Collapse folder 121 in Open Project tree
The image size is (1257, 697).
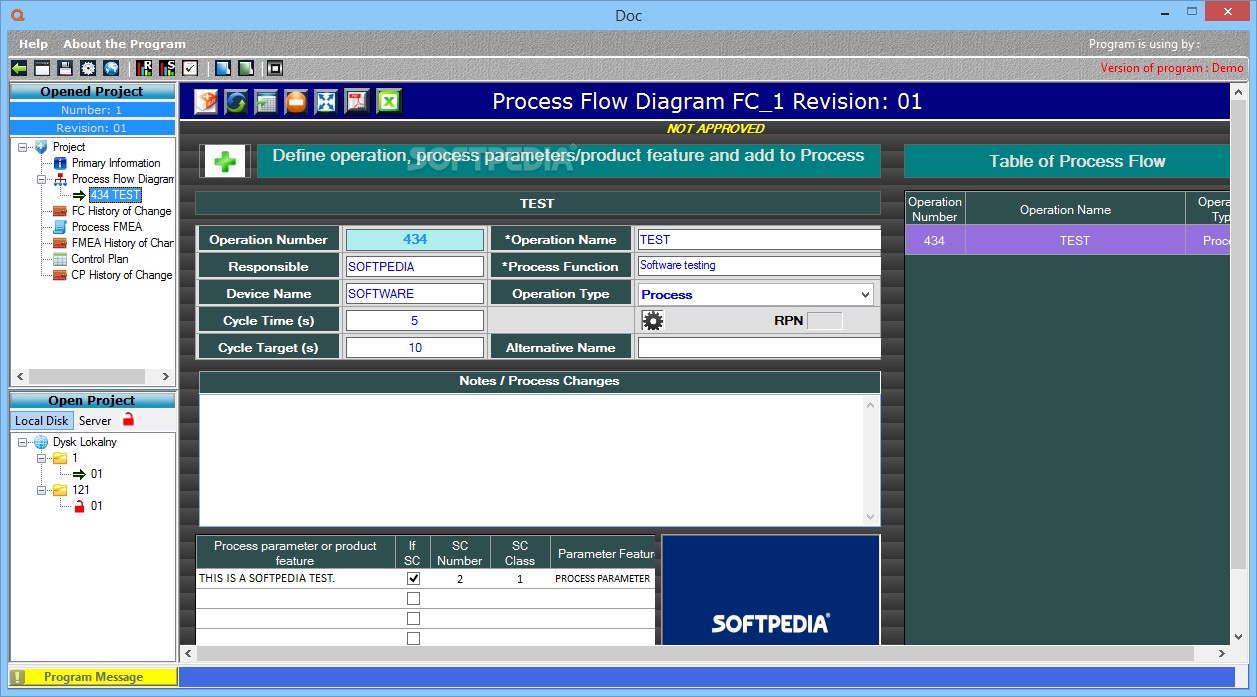coord(42,490)
